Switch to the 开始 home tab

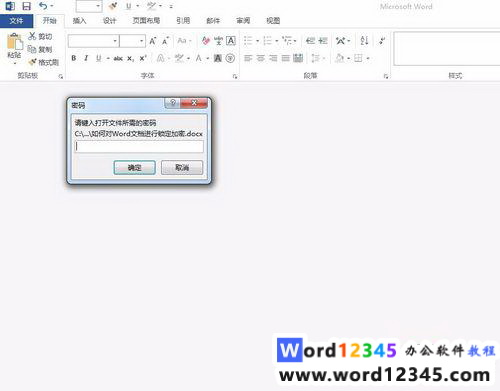(49, 21)
